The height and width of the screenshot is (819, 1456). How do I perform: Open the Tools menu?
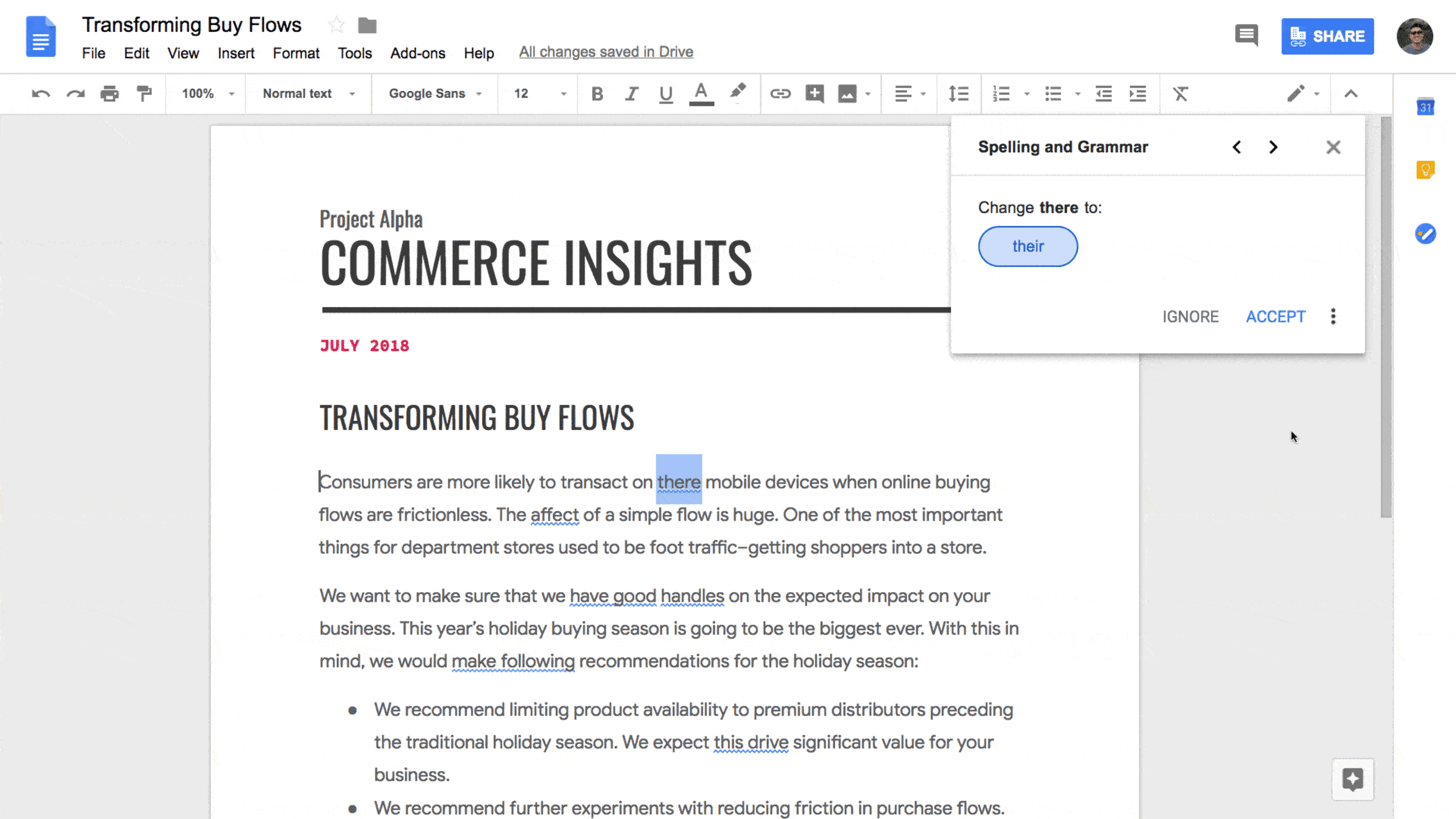355,52
